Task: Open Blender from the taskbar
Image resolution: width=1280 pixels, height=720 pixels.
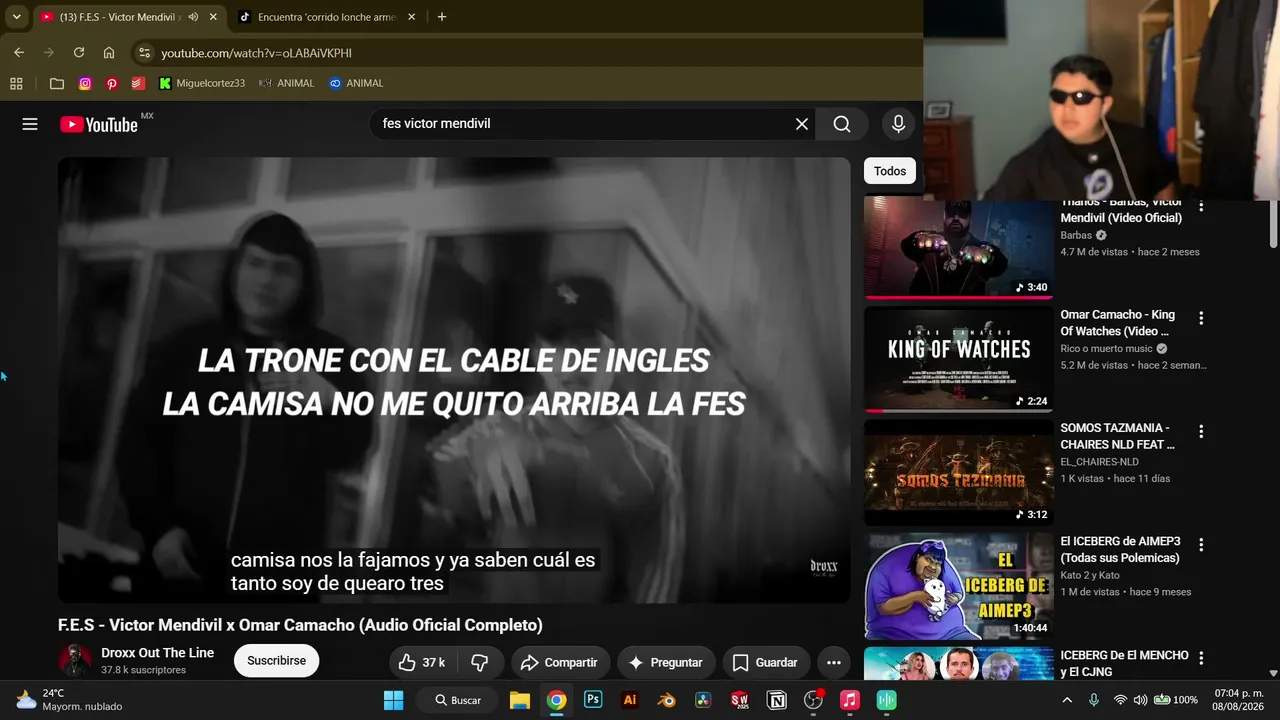Action: tap(666, 700)
